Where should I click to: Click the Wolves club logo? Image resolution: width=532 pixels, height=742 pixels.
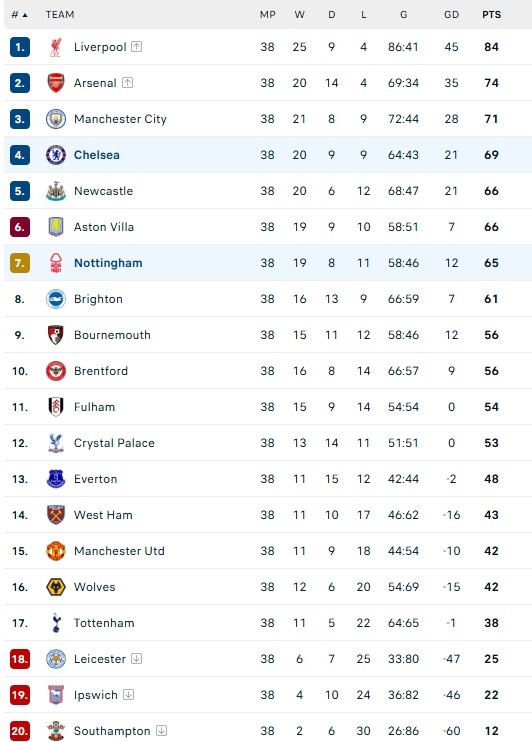[x=56, y=587]
